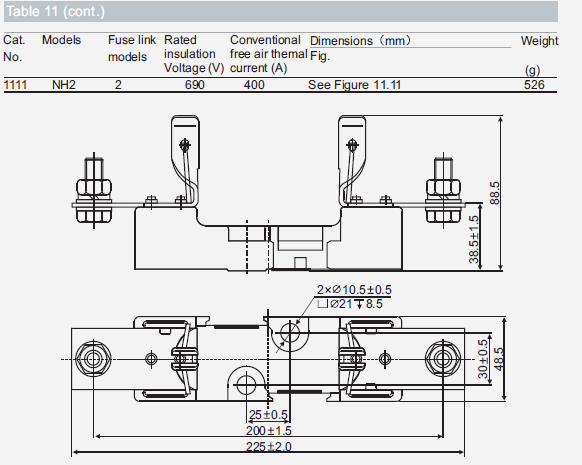The width and height of the screenshot is (582, 465).
Task: Select the '2×Ø10.5±0.5' hole callout
Action: coord(354,289)
